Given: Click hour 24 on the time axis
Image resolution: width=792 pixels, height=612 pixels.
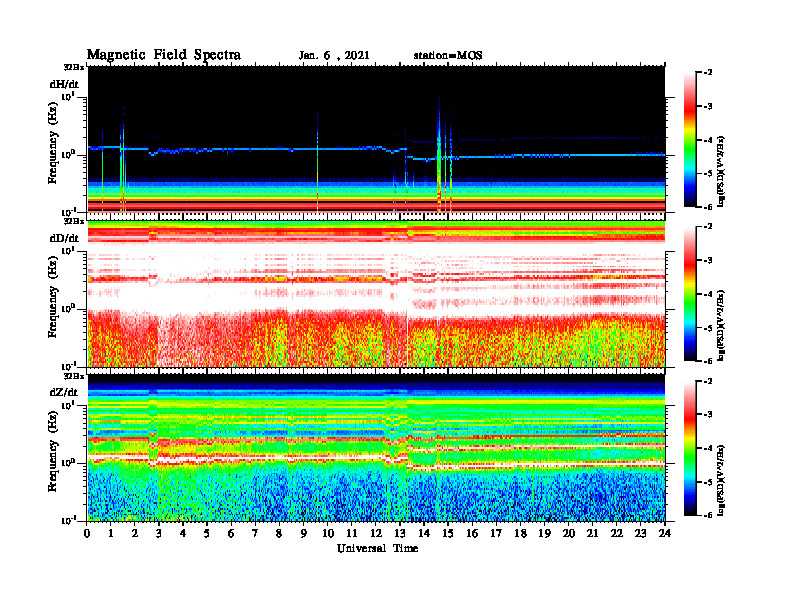Looking at the screenshot, I should point(665,534).
